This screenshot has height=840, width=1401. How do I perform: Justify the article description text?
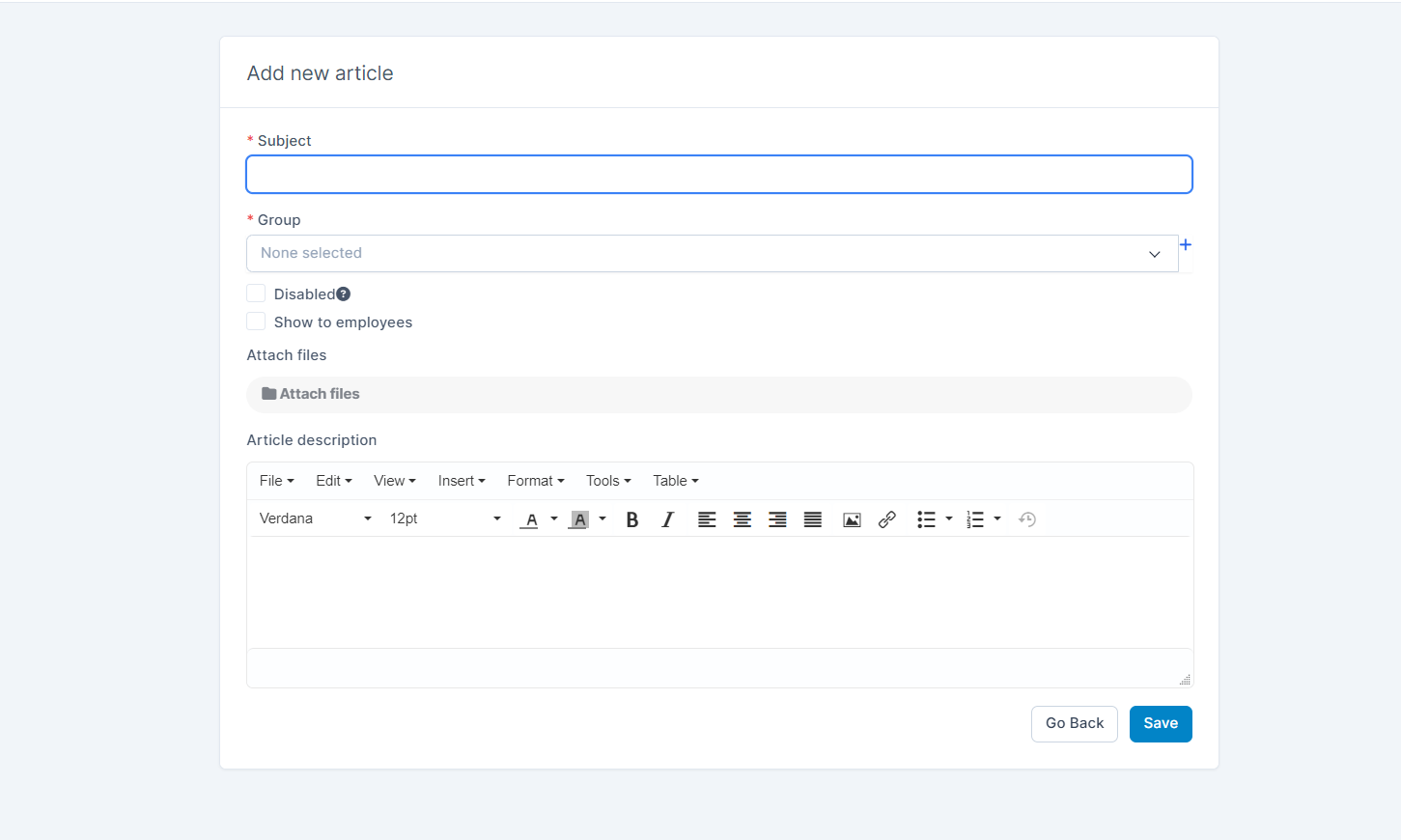pyautogui.click(x=813, y=519)
